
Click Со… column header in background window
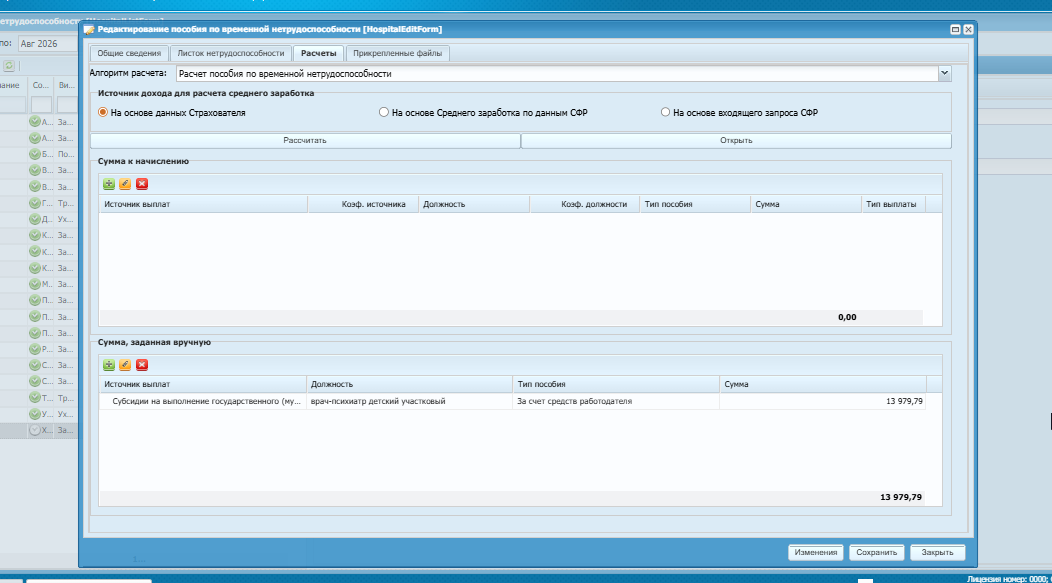41,85
